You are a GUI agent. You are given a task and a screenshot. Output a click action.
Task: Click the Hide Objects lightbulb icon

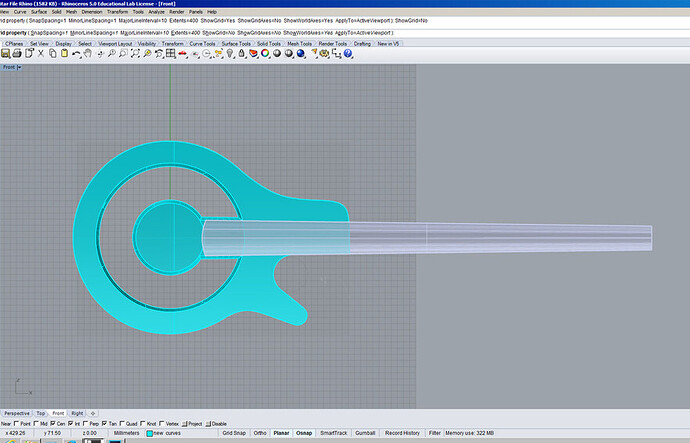click(x=230, y=53)
